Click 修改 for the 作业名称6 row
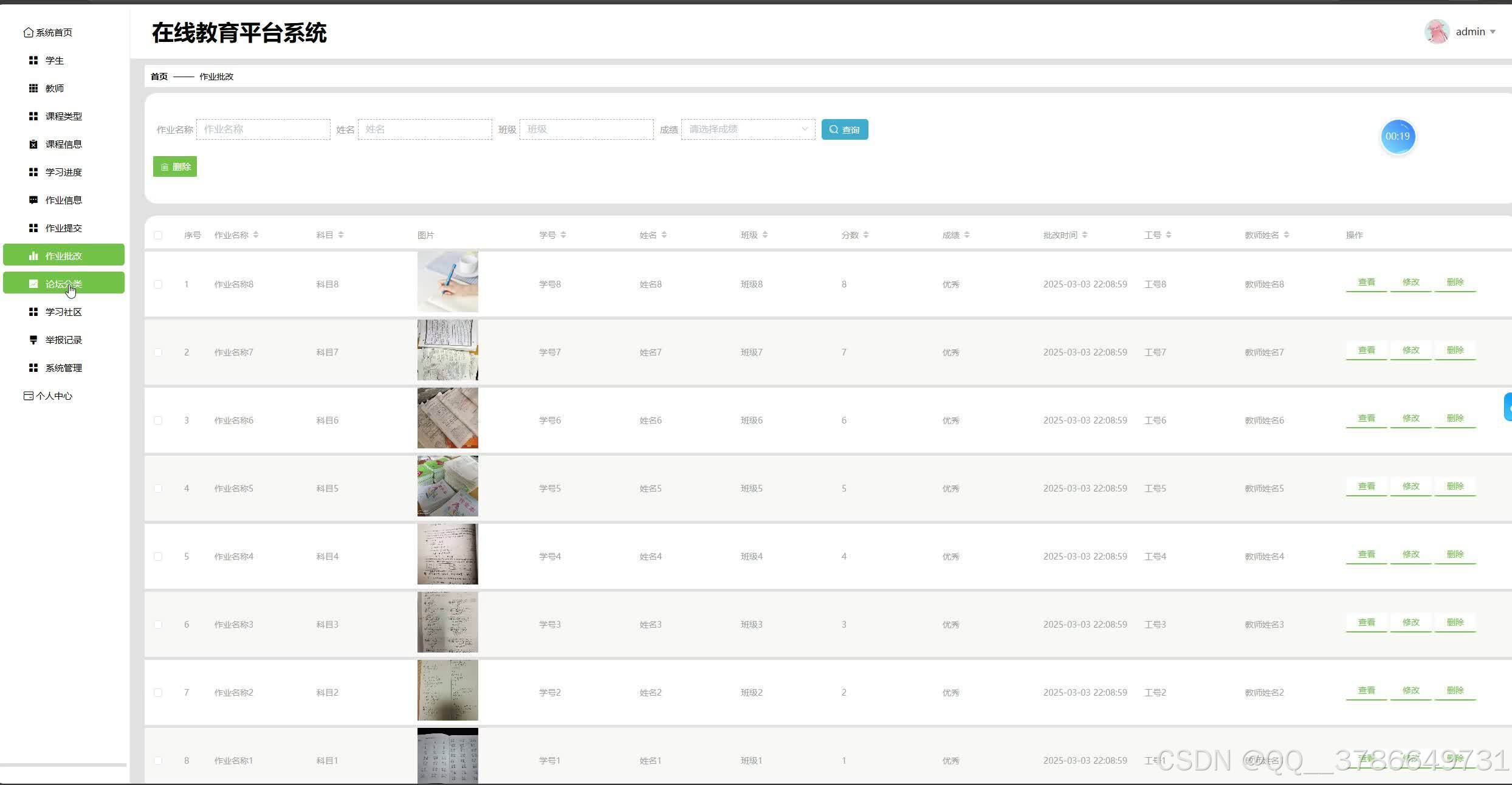 coord(1411,419)
